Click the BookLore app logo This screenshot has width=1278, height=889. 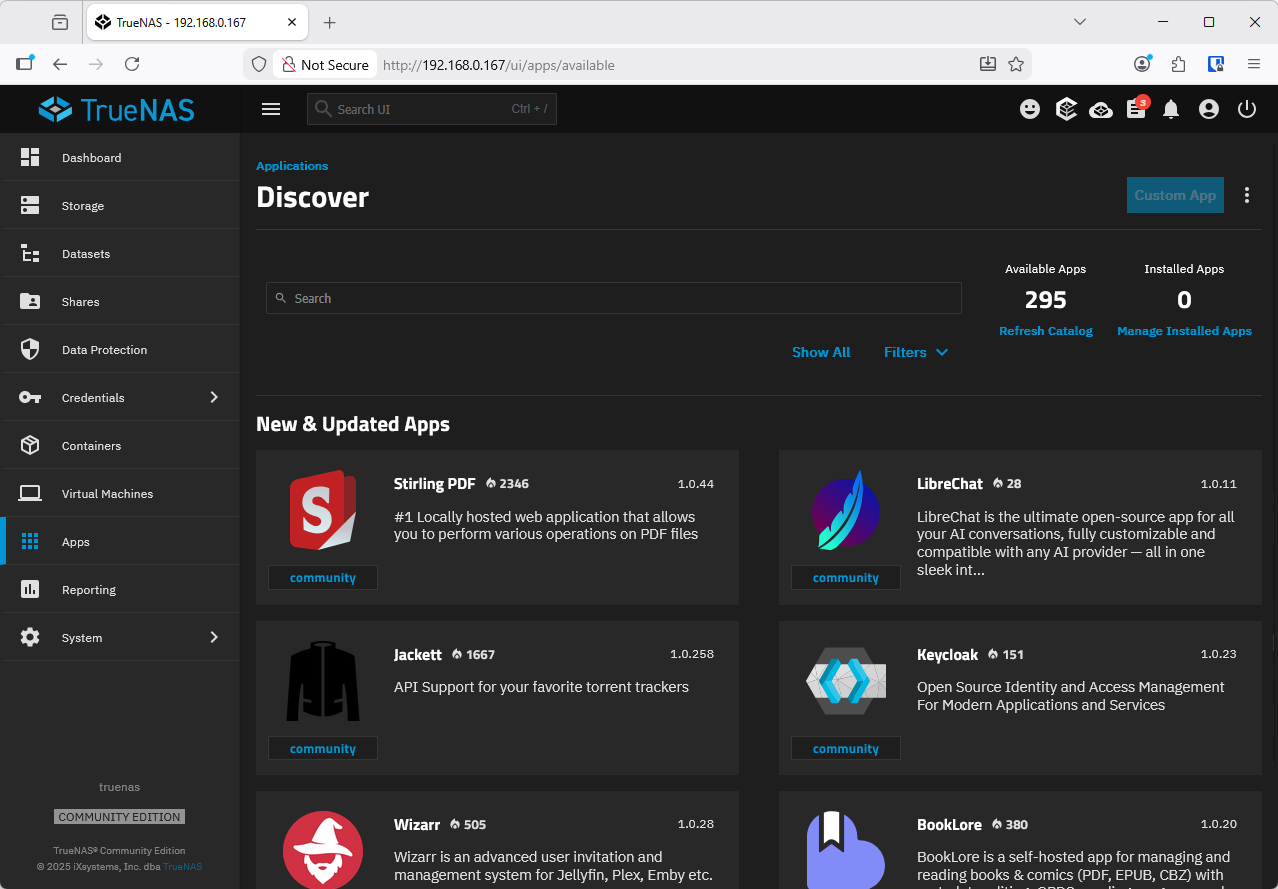[x=846, y=849]
